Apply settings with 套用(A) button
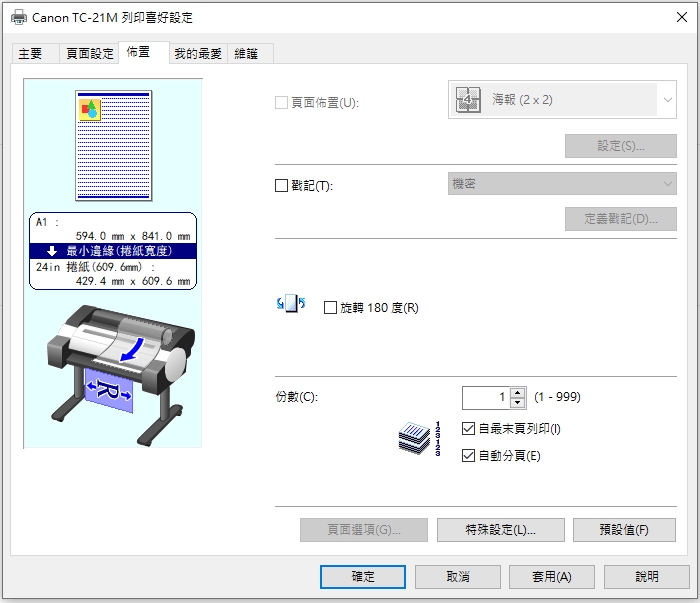Image resolution: width=700 pixels, height=603 pixels. (552, 577)
